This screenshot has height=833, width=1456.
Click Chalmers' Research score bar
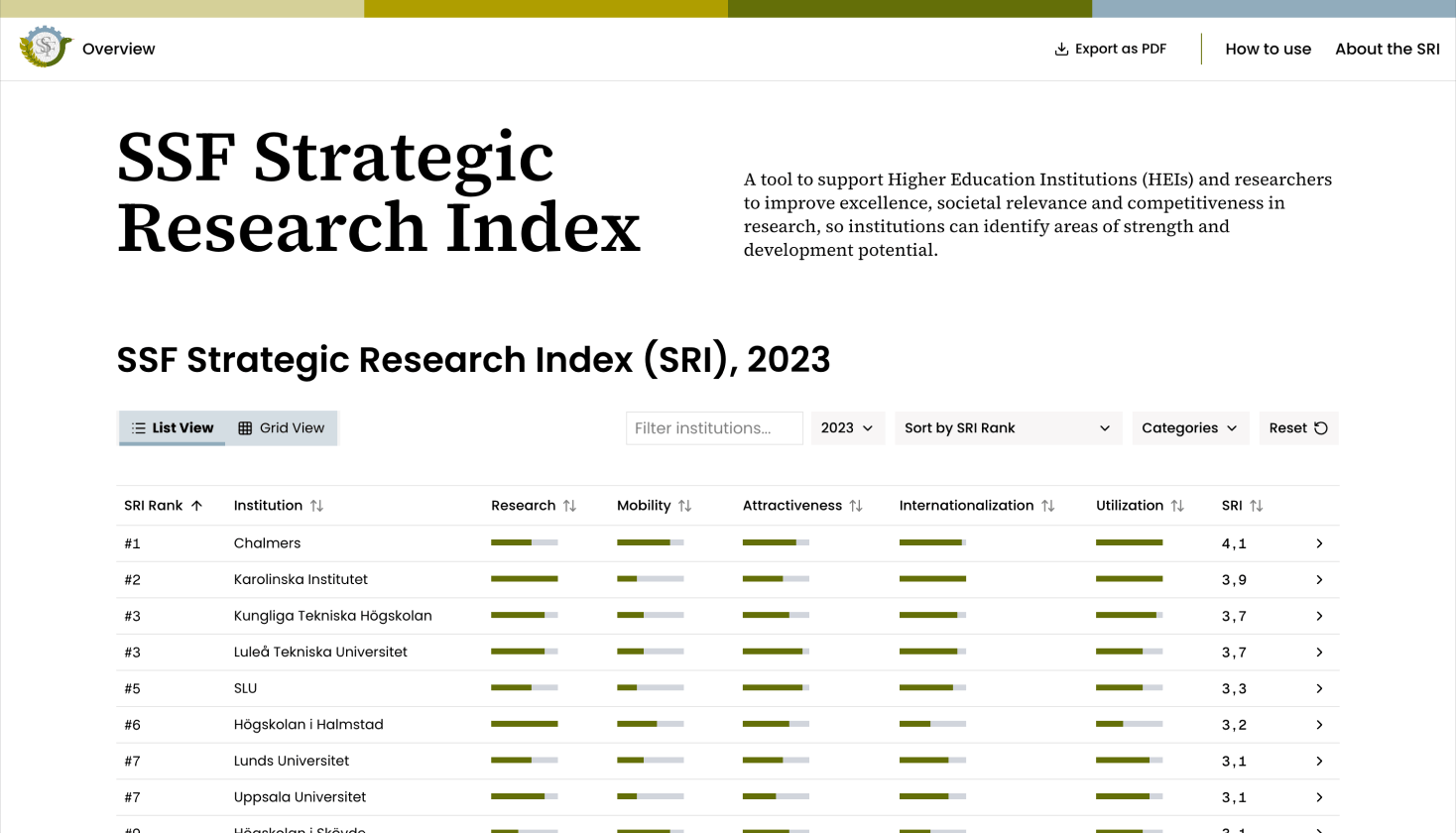tap(525, 542)
